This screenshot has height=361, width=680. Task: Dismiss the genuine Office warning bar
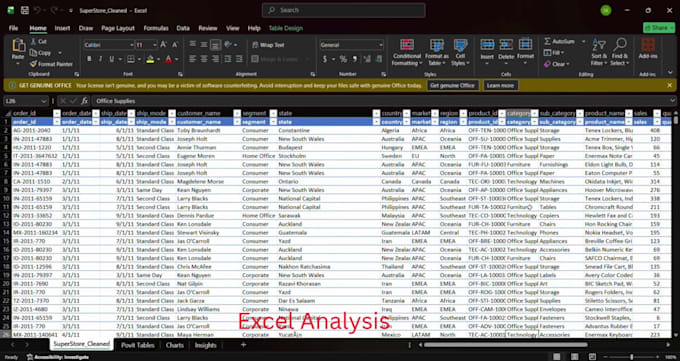click(x=670, y=85)
